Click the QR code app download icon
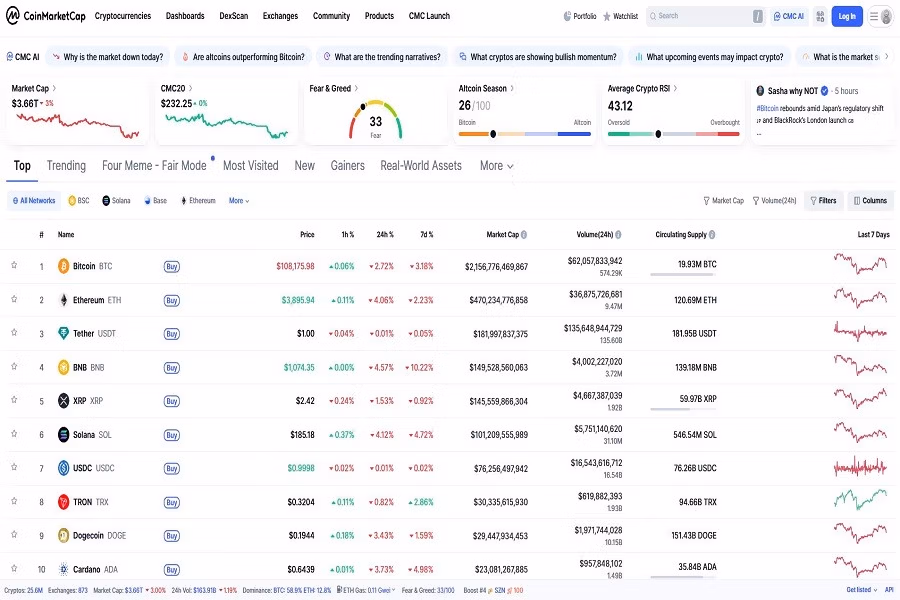 tap(820, 16)
